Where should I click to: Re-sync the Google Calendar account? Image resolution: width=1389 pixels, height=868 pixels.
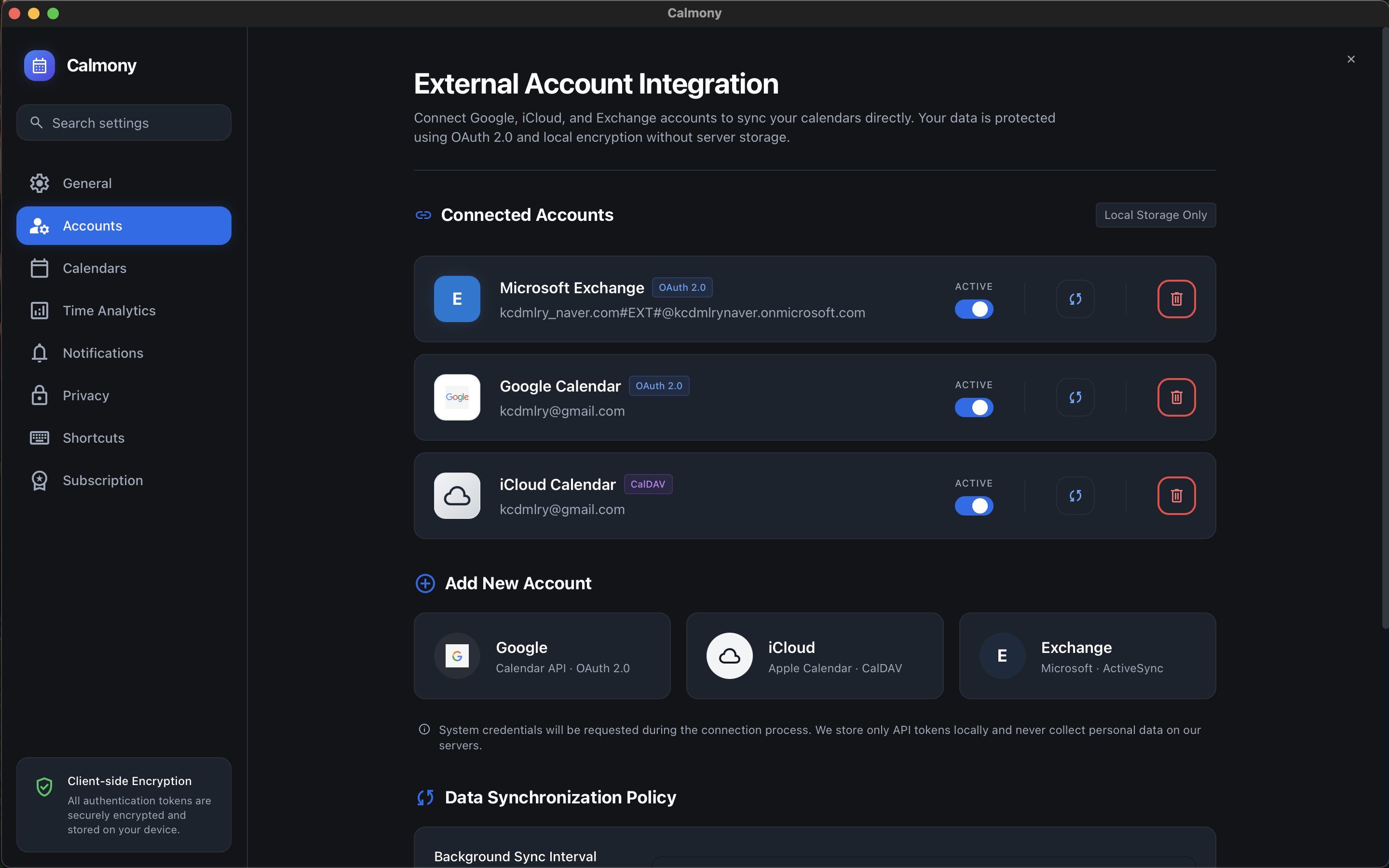(1075, 397)
